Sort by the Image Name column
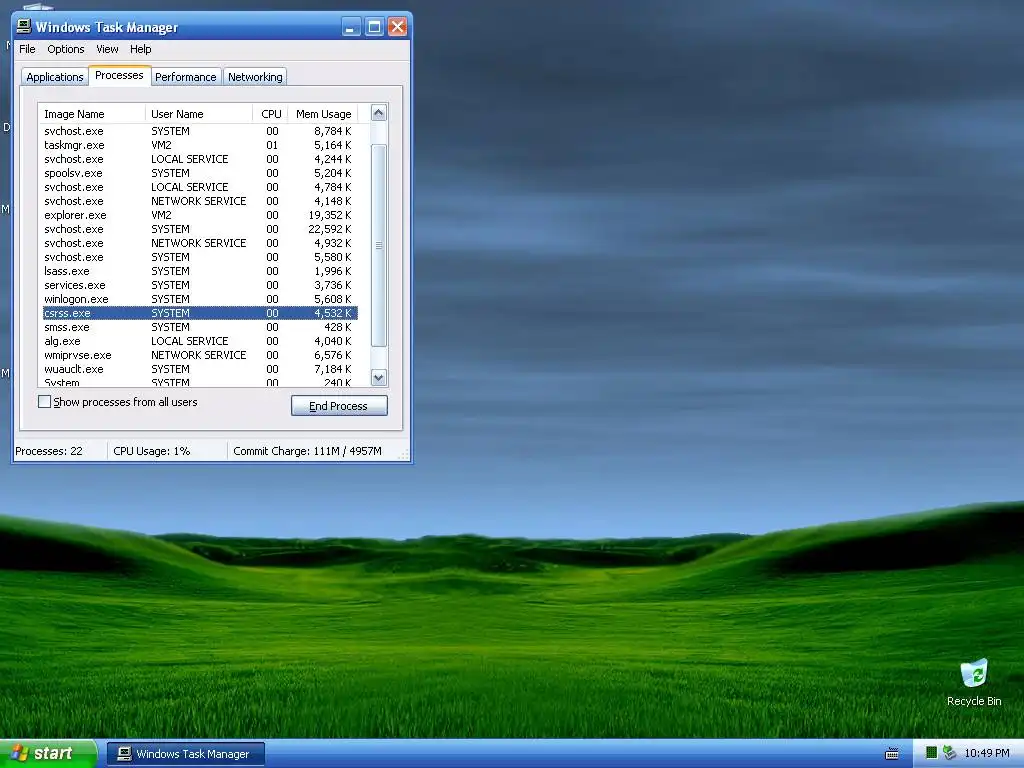Image resolution: width=1024 pixels, height=768 pixels. (x=91, y=114)
